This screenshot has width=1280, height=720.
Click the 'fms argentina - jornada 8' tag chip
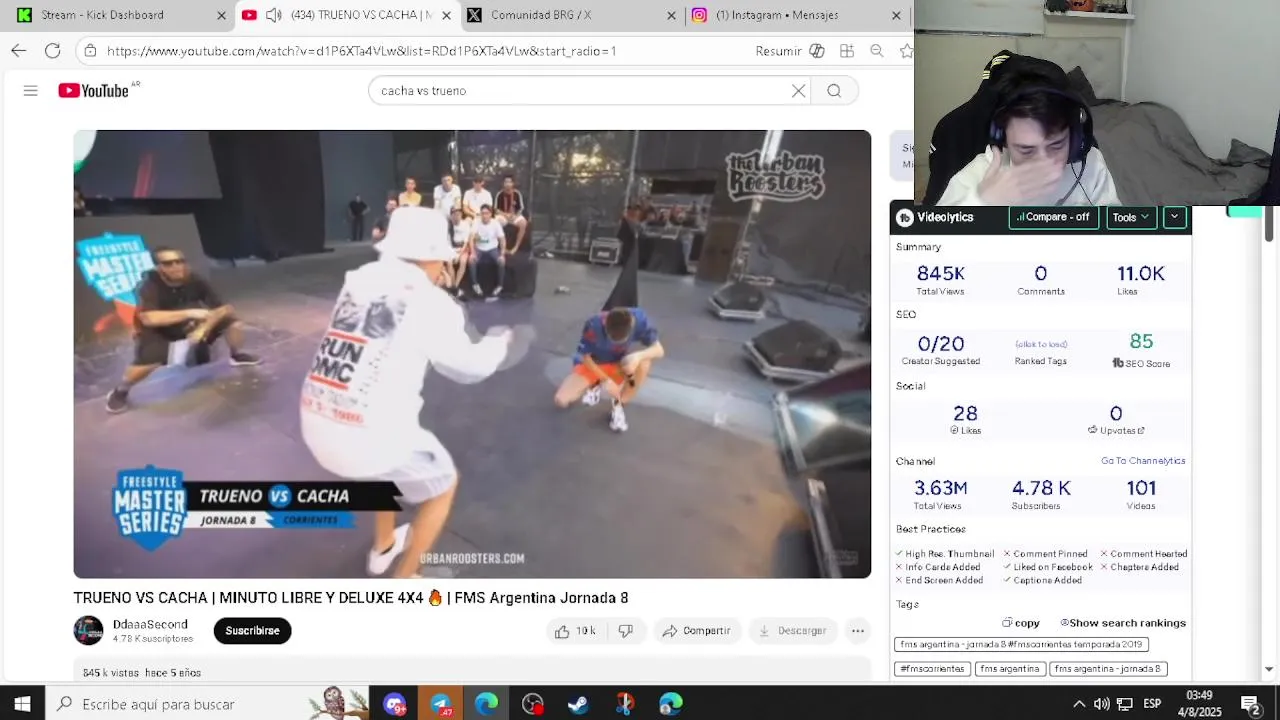(1107, 669)
